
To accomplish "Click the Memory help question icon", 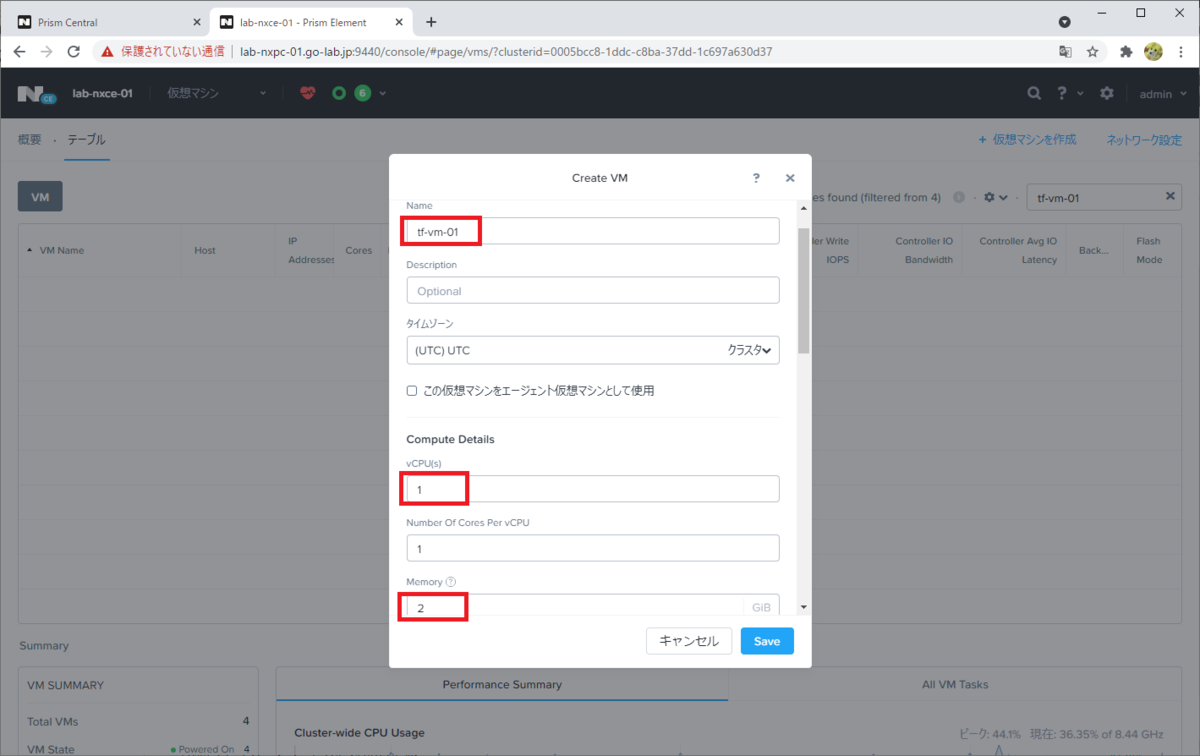I will 451,582.
